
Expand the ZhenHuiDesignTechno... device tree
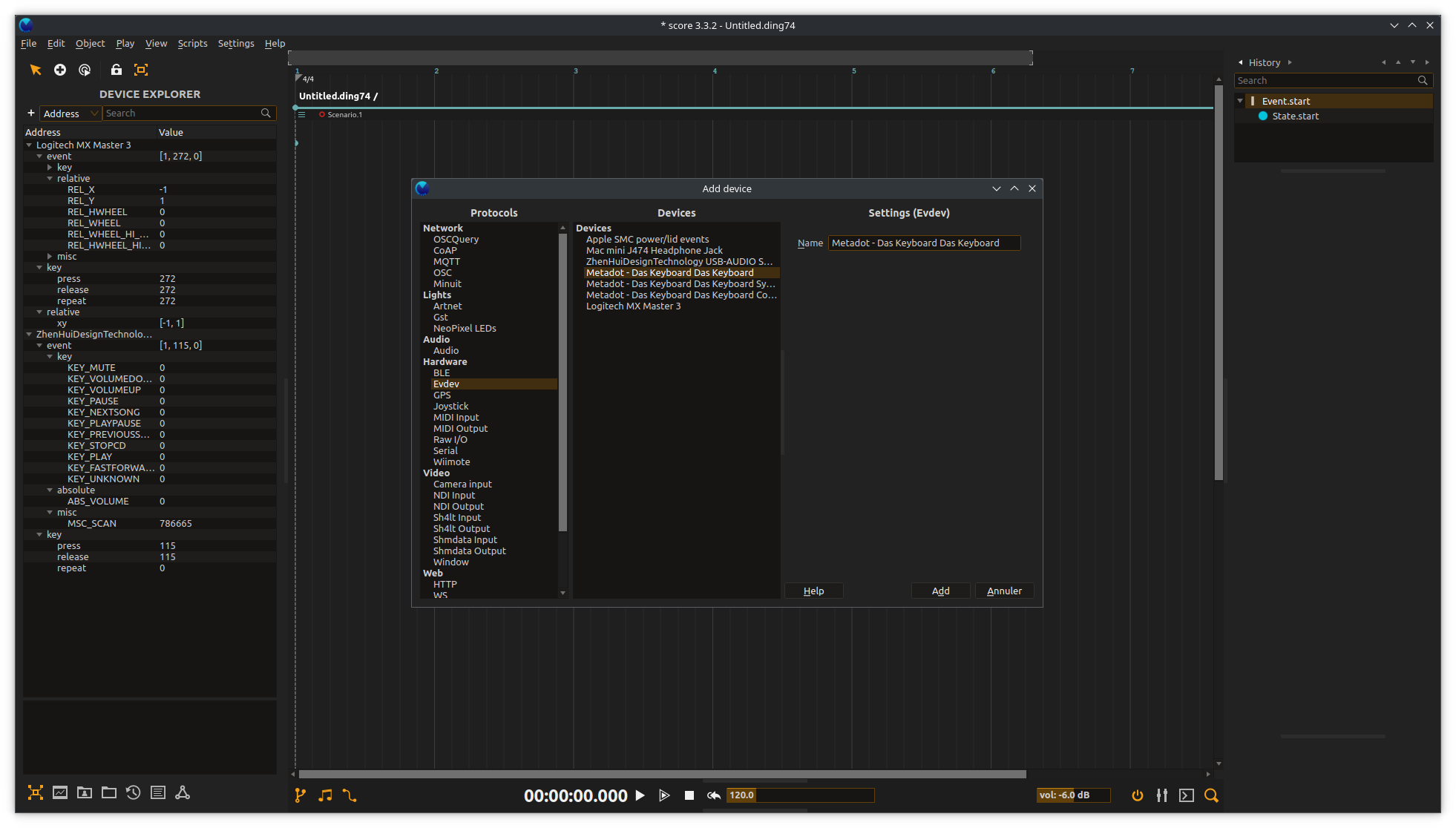(x=27, y=334)
